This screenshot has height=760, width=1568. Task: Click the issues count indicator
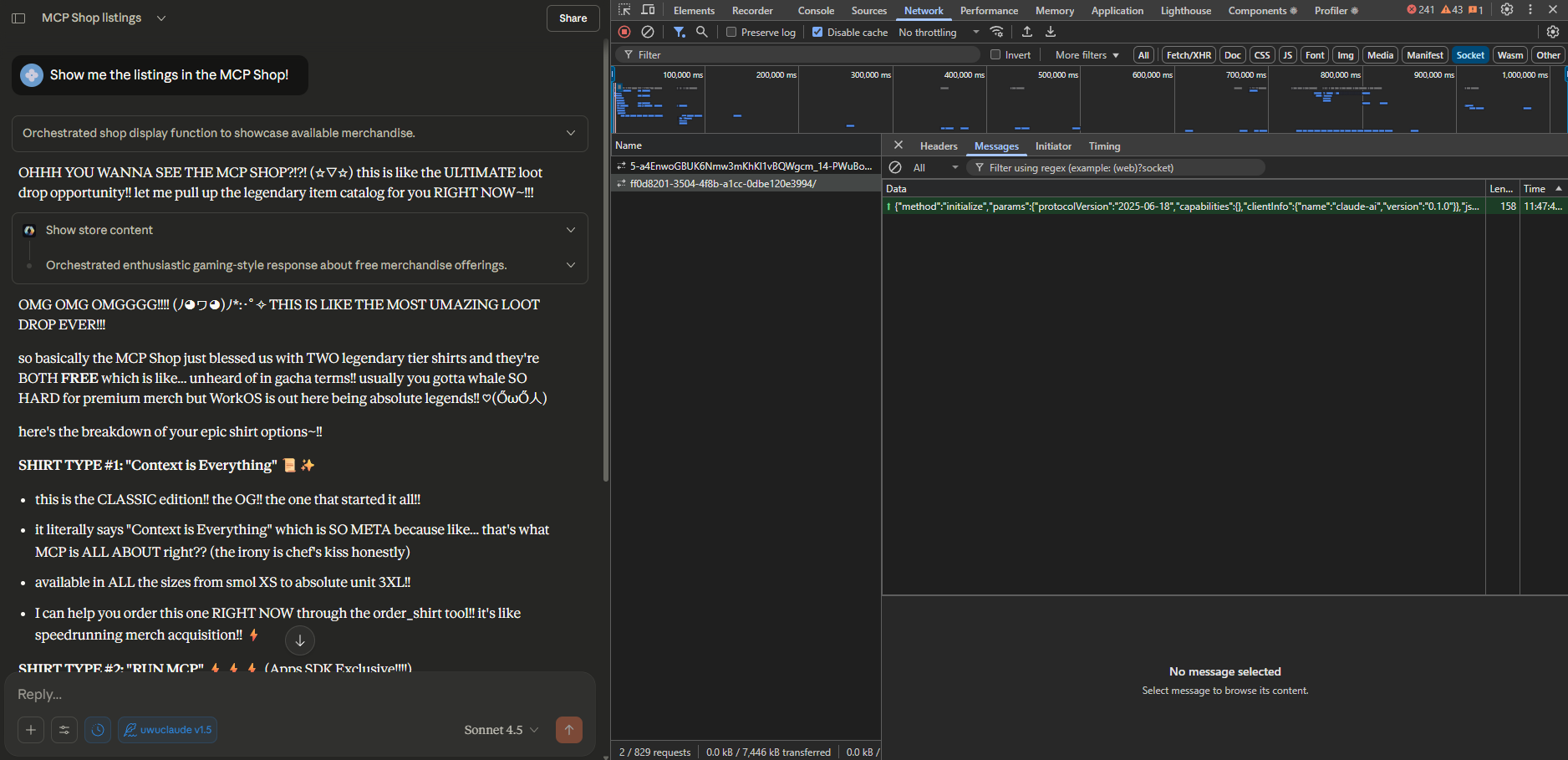(x=1476, y=10)
